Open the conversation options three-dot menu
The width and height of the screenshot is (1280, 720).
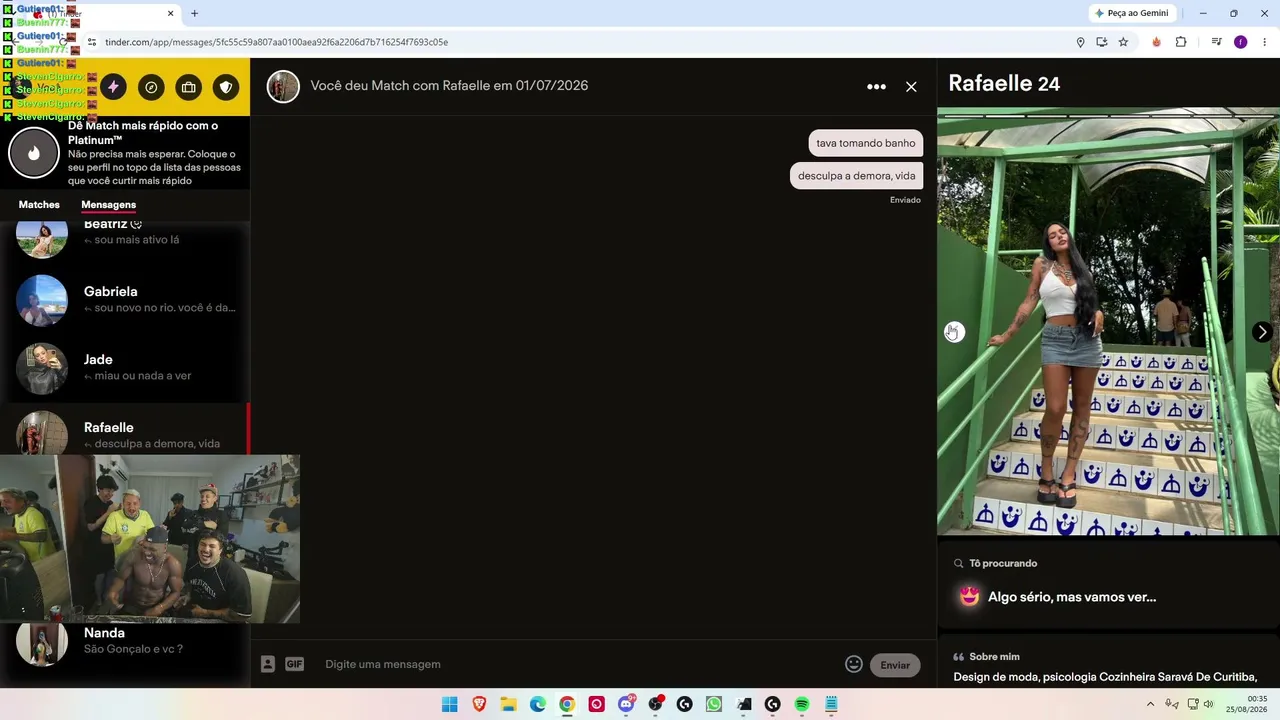(876, 87)
